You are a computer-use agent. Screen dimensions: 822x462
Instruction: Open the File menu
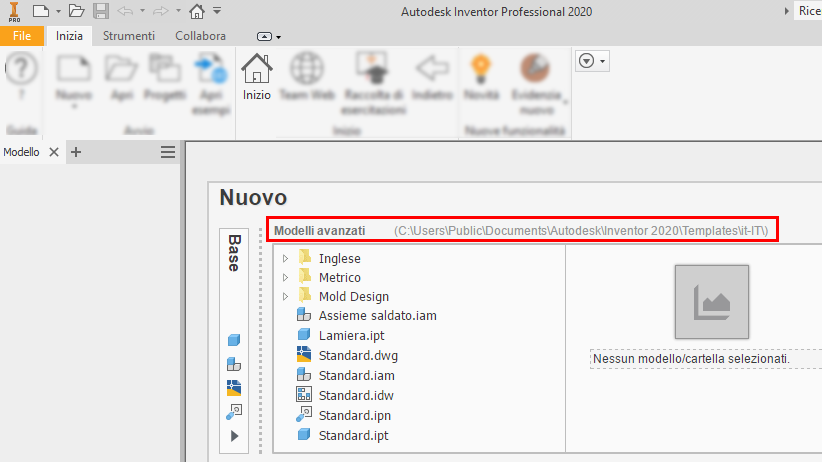pos(22,36)
